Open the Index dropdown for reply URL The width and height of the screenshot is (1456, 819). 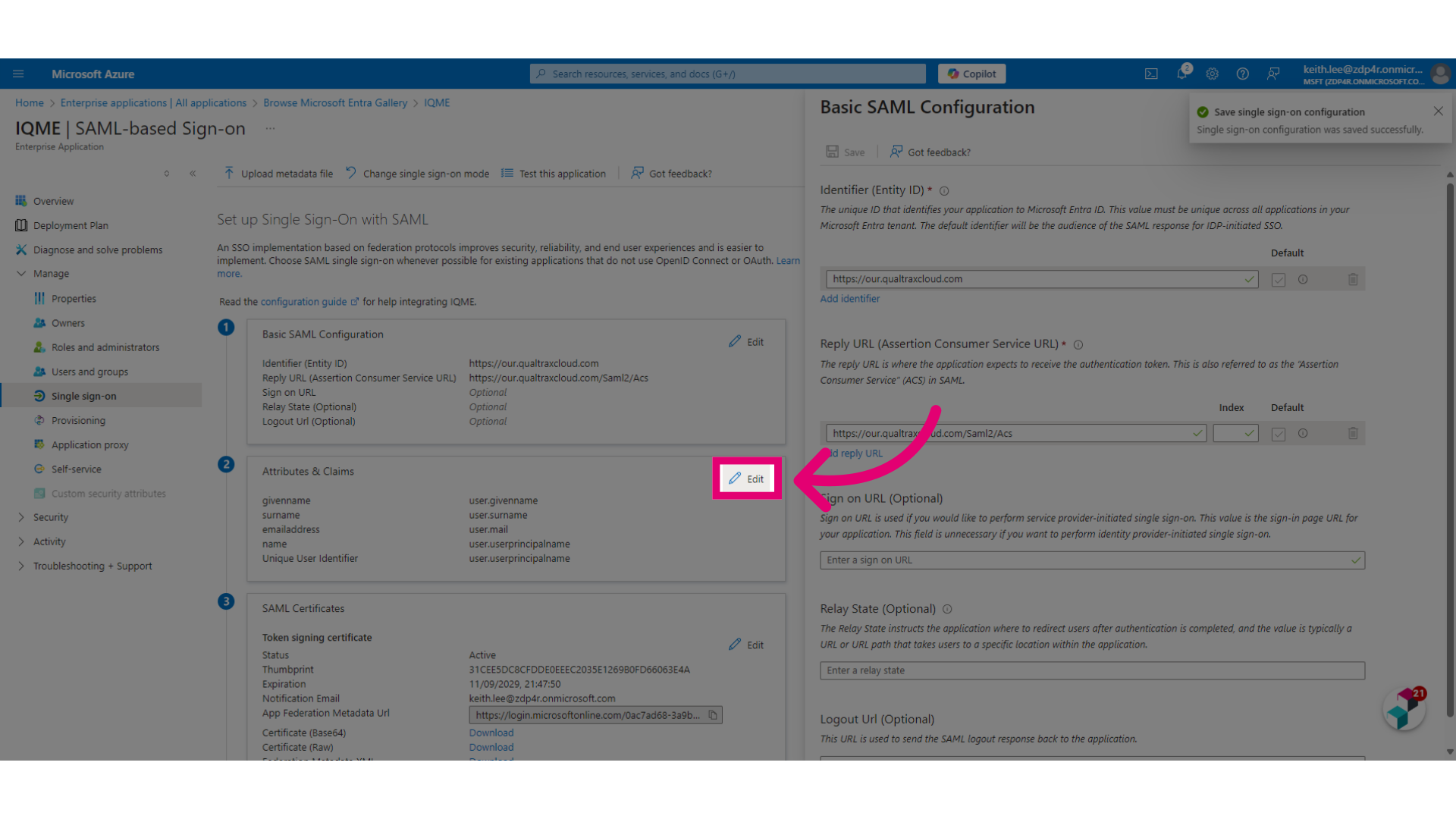point(1236,434)
